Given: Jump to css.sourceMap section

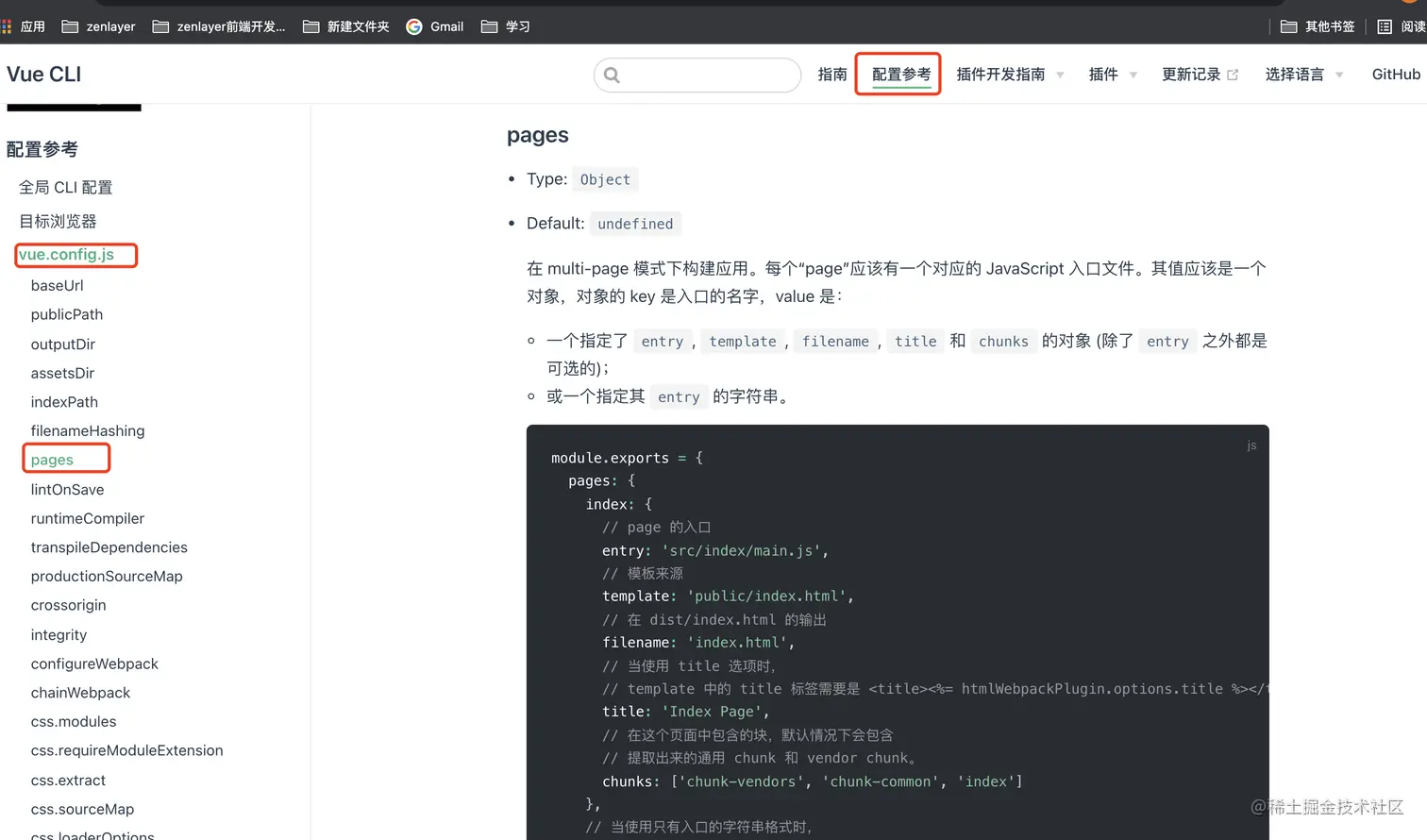Looking at the screenshot, I should pyautogui.click(x=82, y=810).
